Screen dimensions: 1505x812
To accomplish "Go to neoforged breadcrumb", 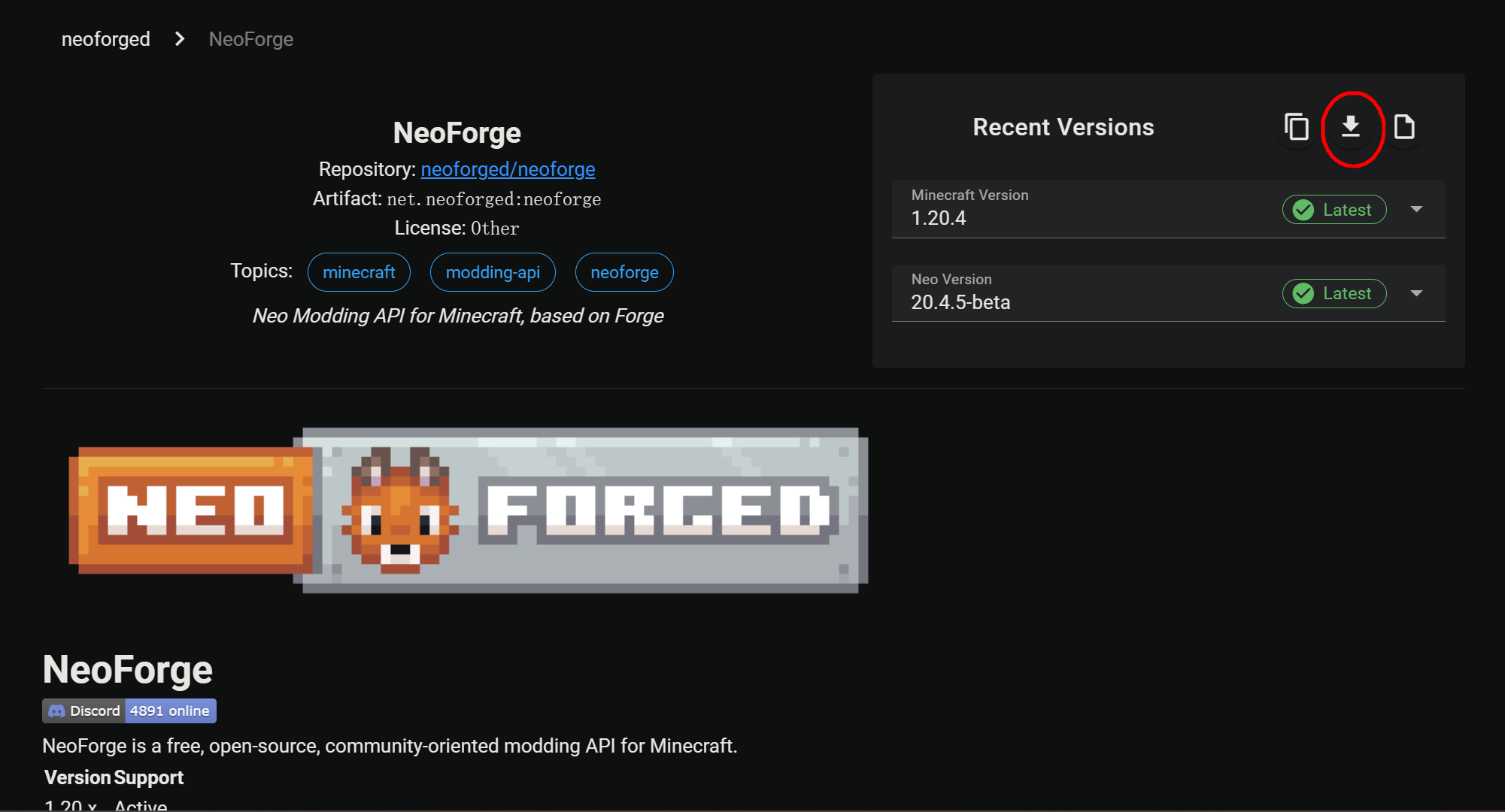I will coord(106,39).
